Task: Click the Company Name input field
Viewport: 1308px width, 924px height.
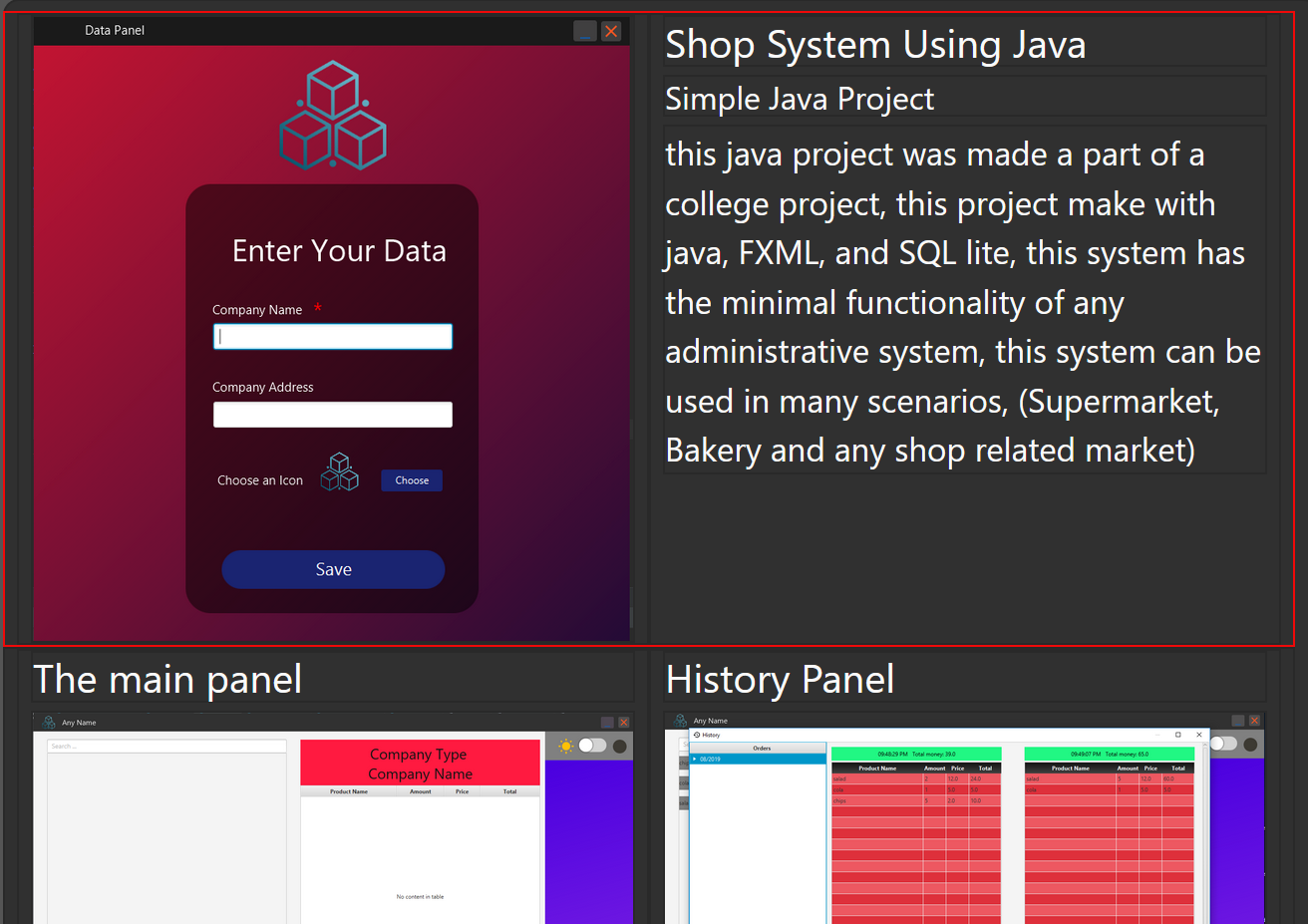Action: pos(332,337)
